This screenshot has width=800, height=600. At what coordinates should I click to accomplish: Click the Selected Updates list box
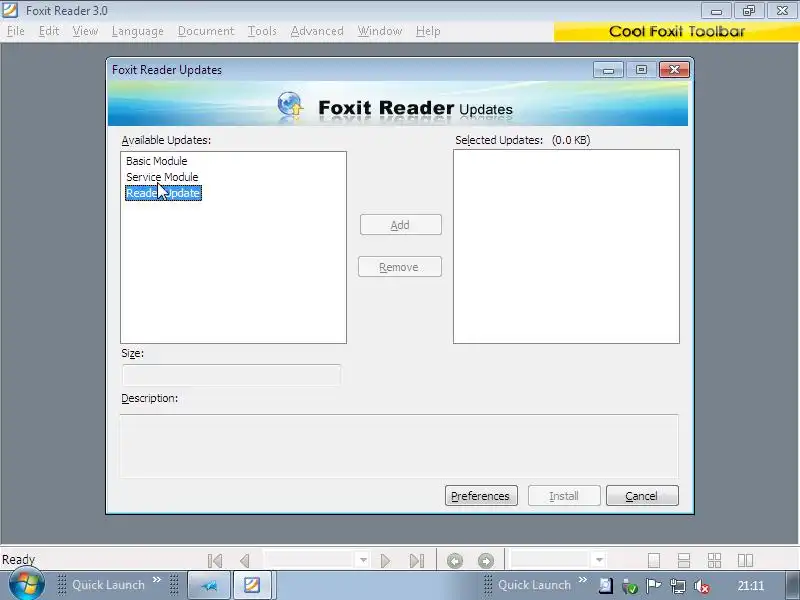point(566,246)
